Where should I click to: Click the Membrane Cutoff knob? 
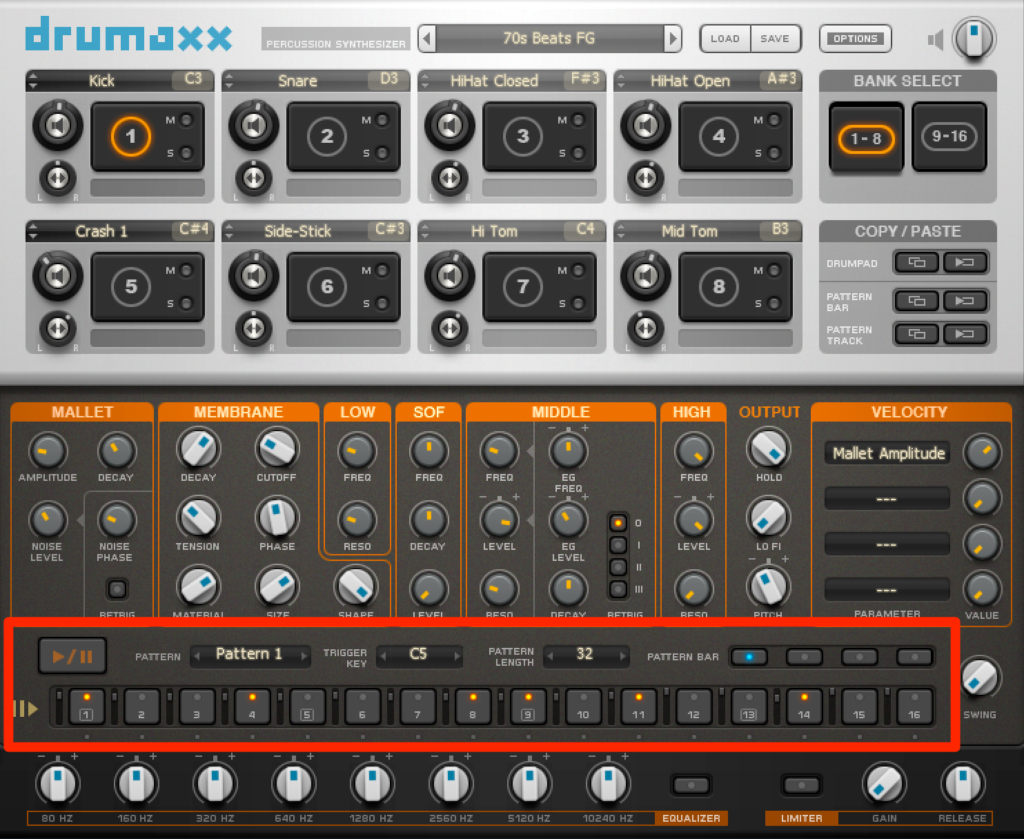tap(277, 449)
